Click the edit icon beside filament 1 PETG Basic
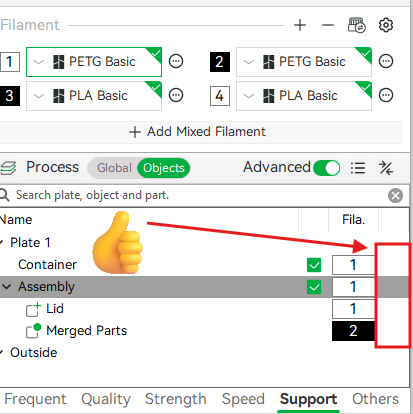 (x=176, y=61)
